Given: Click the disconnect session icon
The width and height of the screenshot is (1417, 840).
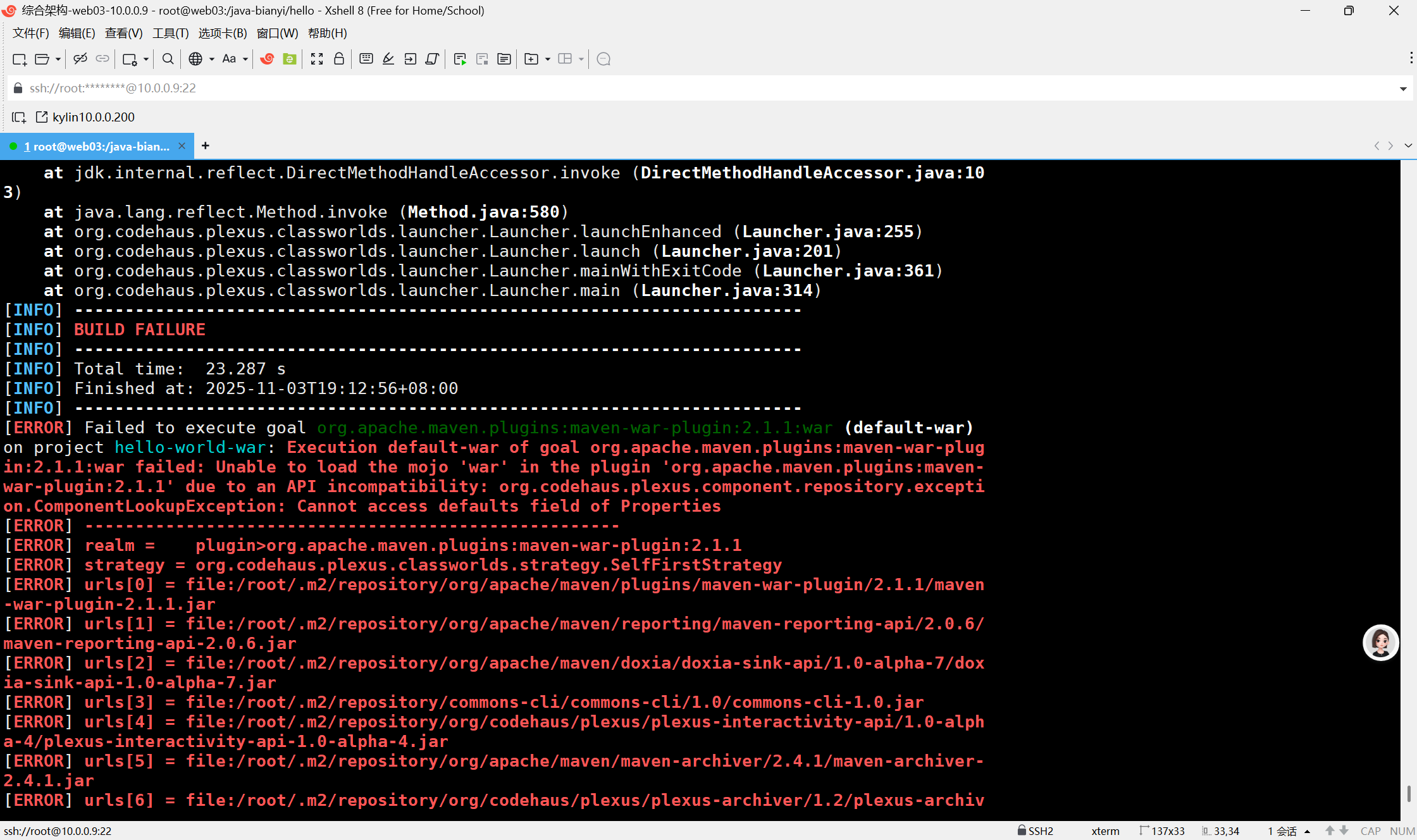Looking at the screenshot, I should pyautogui.click(x=80, y=59).
